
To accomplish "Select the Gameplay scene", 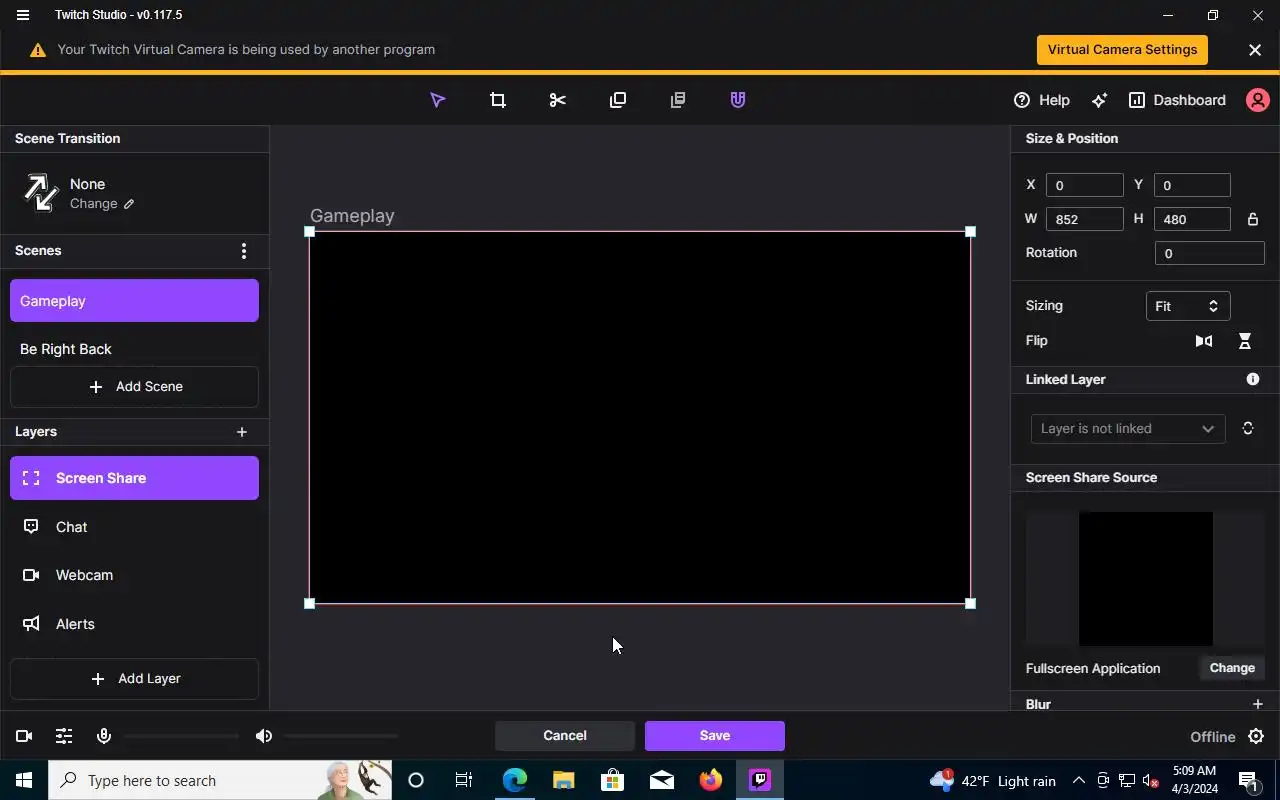I will [x=134, y=301].
